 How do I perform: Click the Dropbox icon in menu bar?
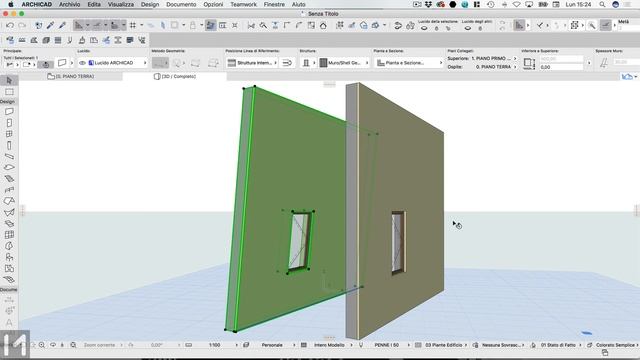[x=428, y=4]
